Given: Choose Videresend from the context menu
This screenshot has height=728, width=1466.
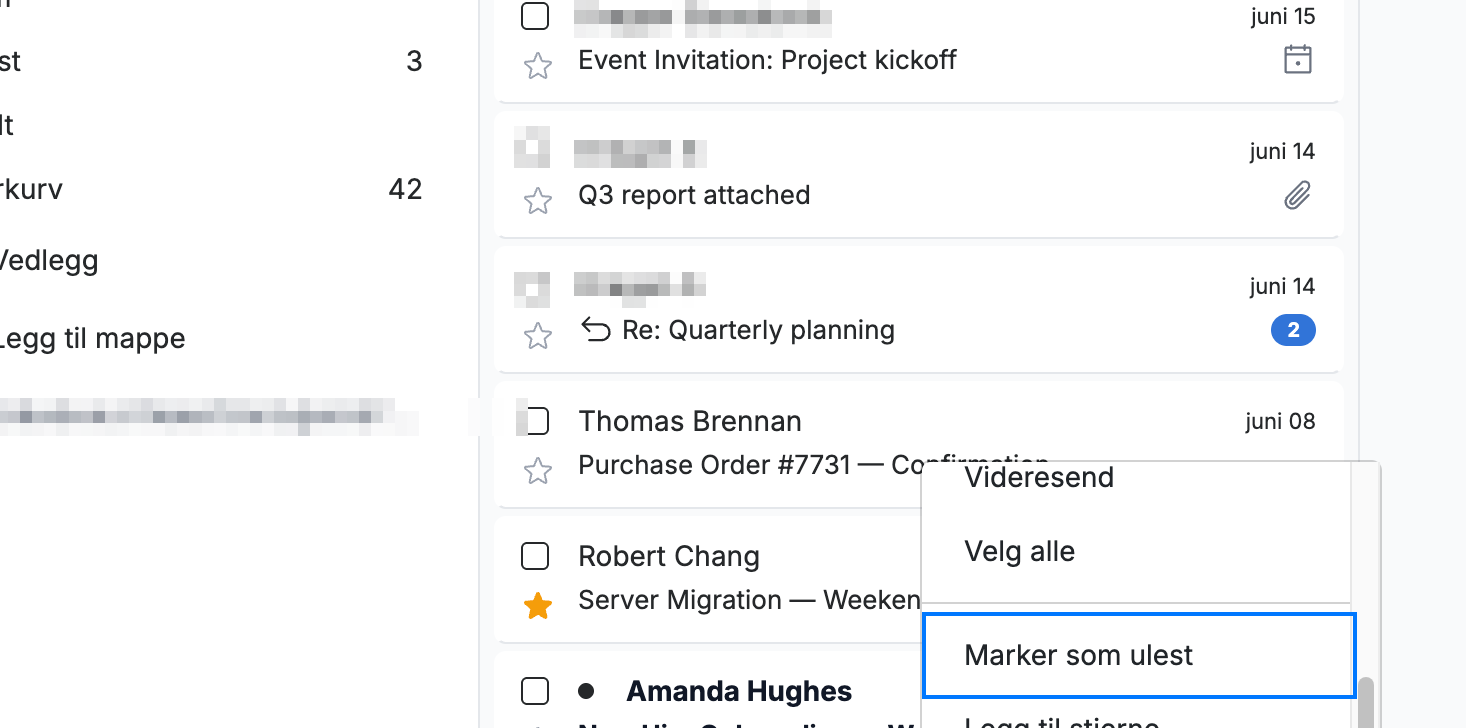Looking at the screenshot, I should click(1039, 477).
